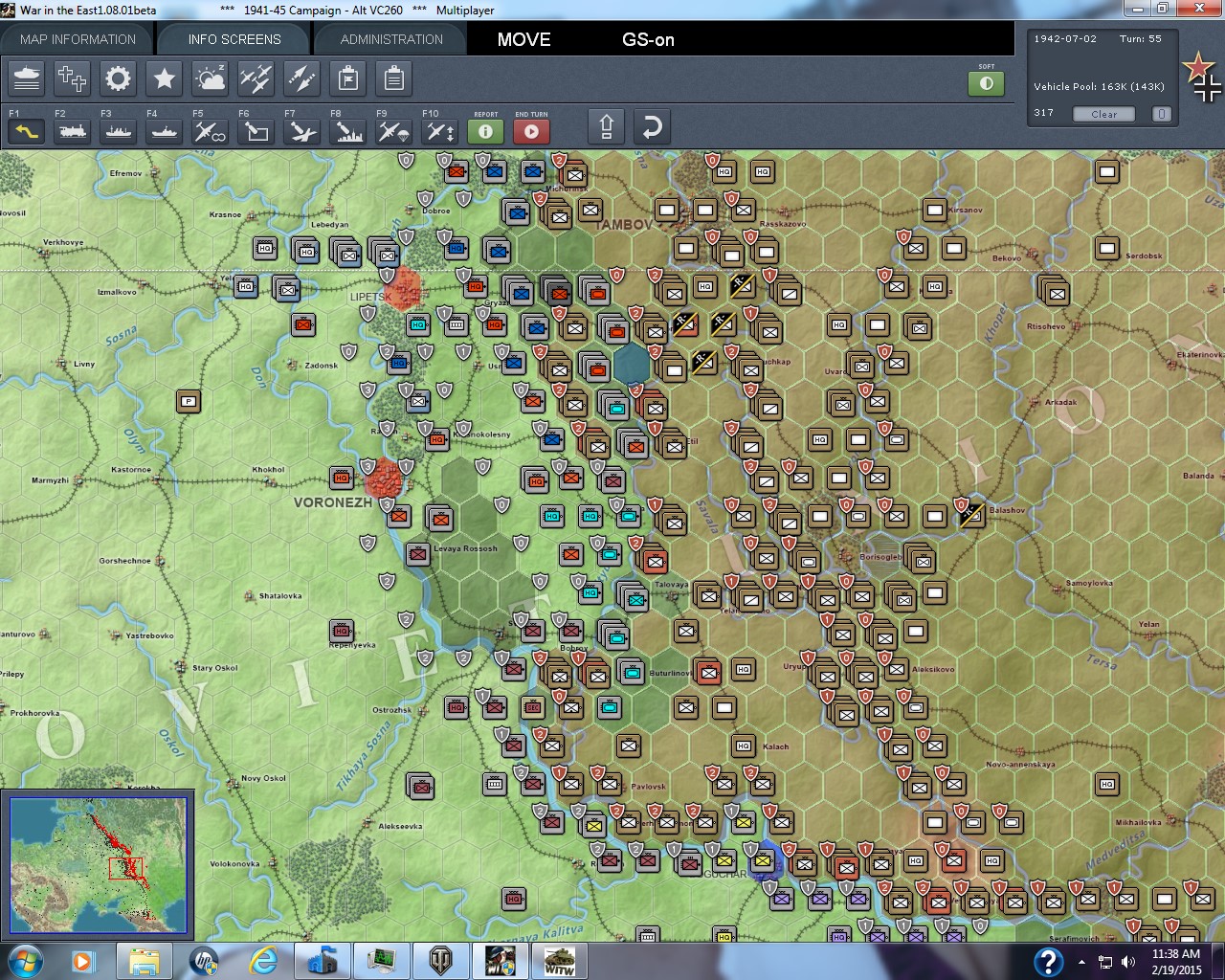This screenshot has height=980, width=1225.
Task: Open the ground unit tank icon panel
Action: (x=27, y=78)
